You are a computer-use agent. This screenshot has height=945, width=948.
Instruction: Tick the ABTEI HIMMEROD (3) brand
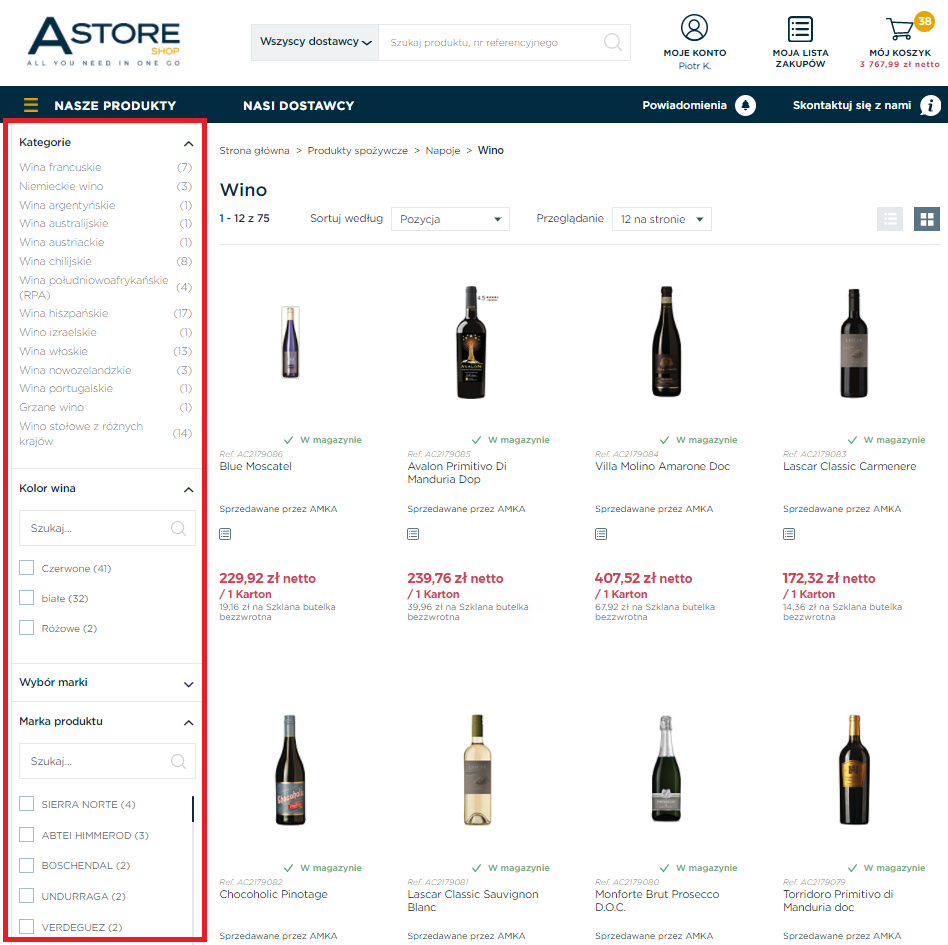[27, 835]
